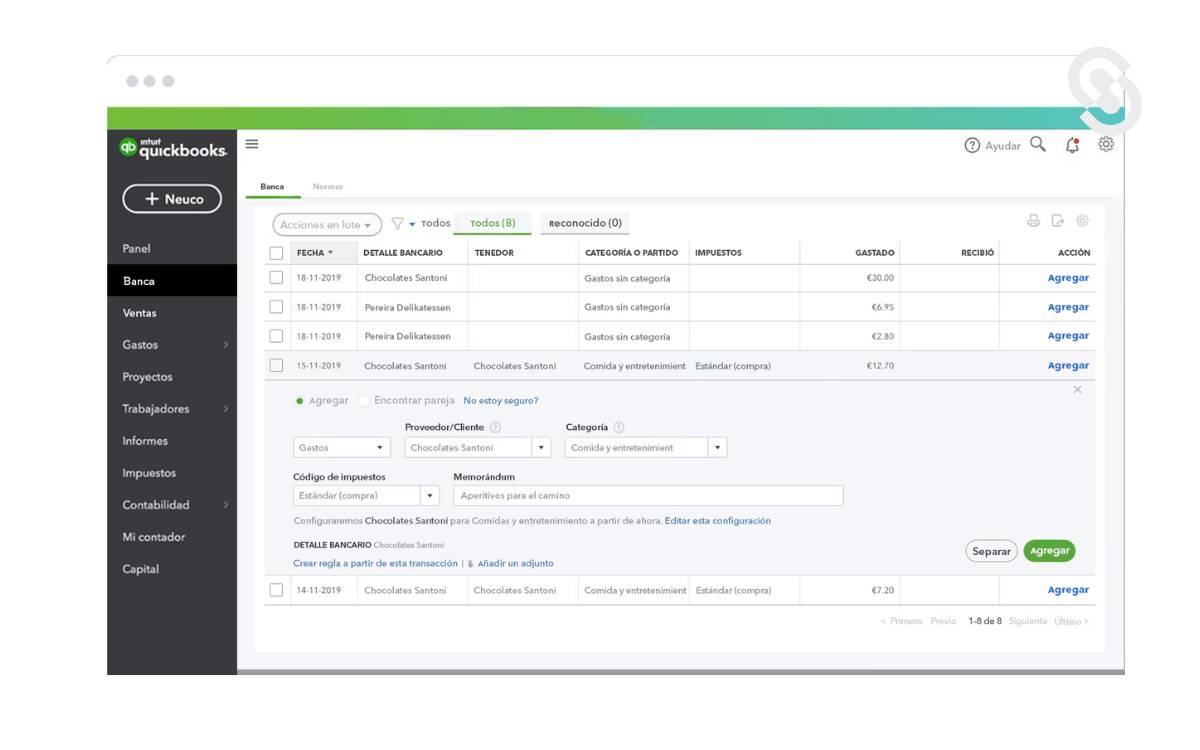
Task: Close the expanded transaction panel
Action: (1077, 390)
